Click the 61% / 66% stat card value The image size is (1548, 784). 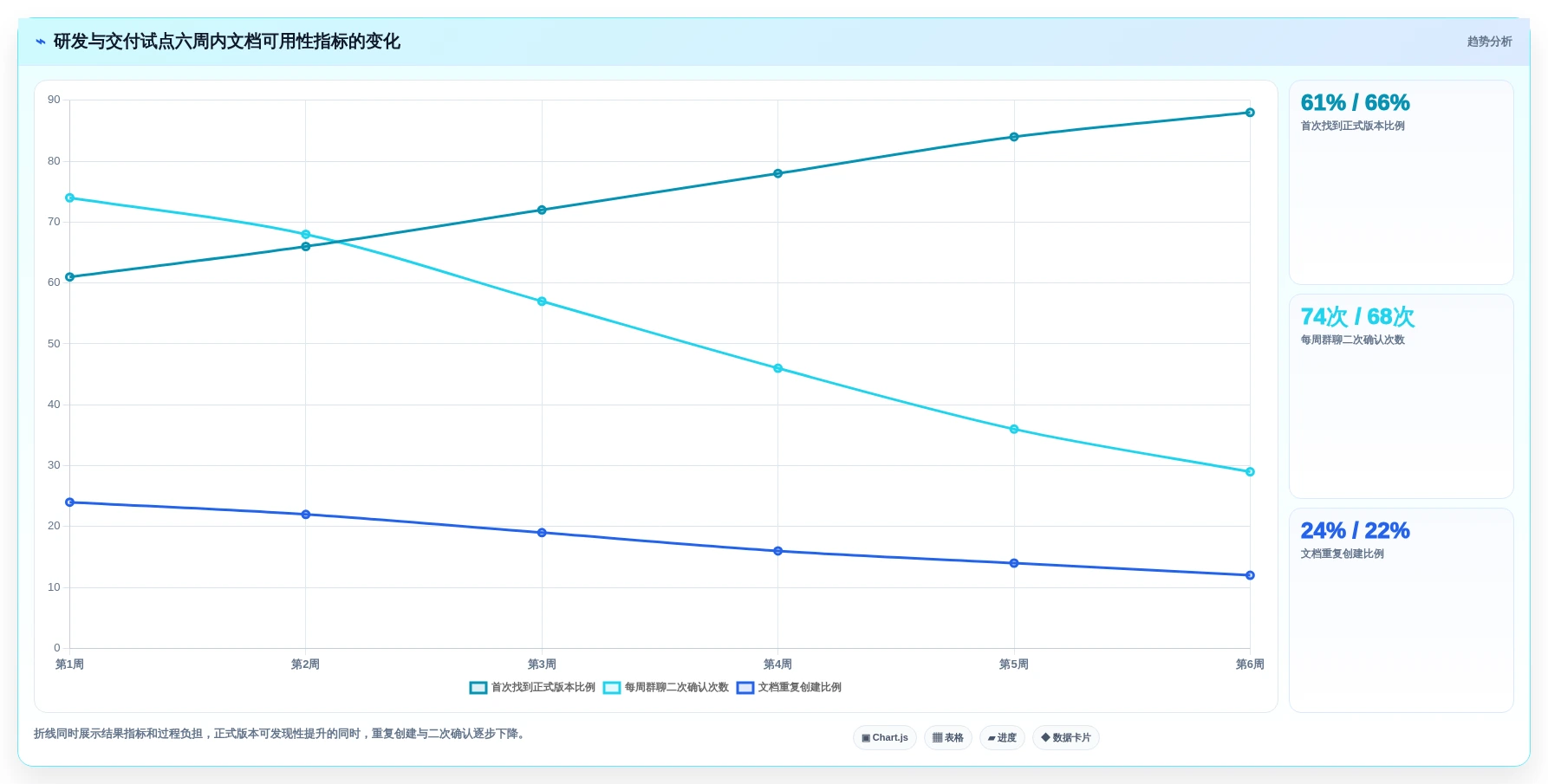coord(1355,103)
